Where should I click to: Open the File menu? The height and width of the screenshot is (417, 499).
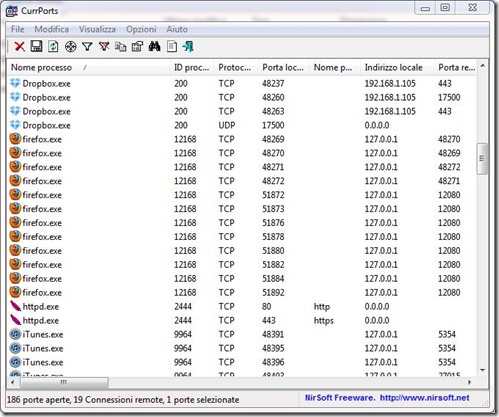tap(17, 29)
